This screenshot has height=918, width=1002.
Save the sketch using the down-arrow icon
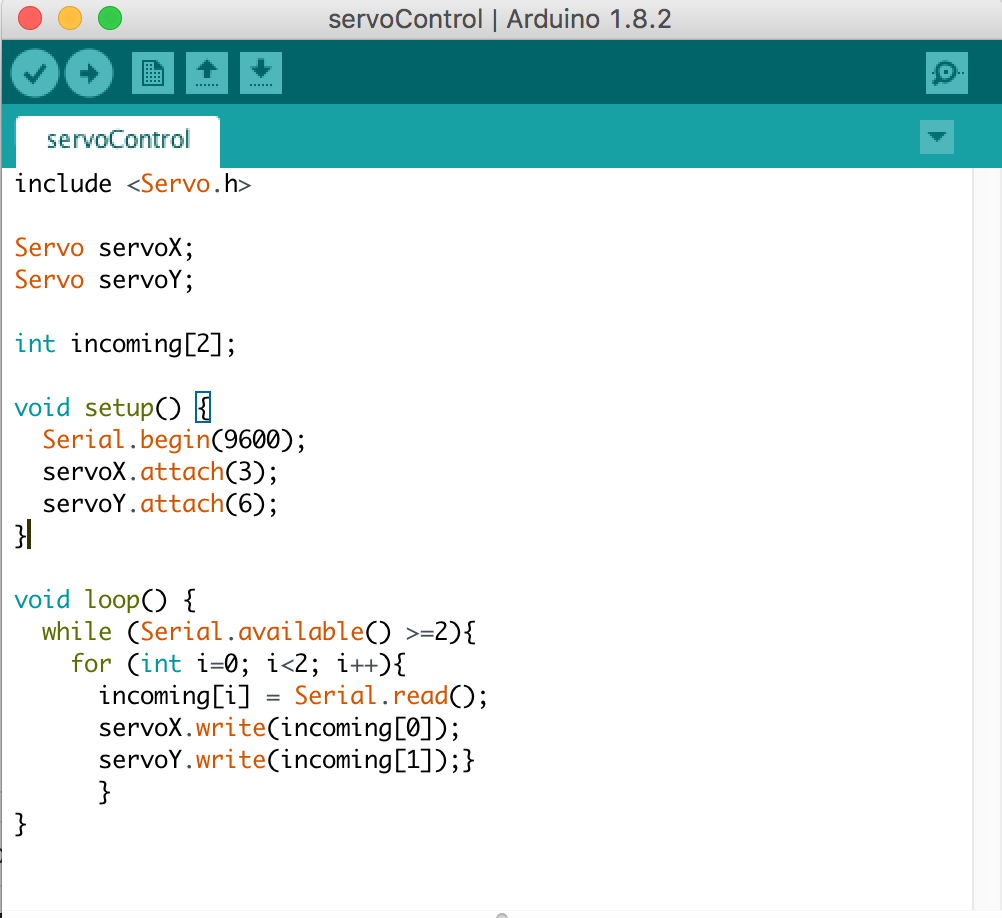(x=261, y=73)
